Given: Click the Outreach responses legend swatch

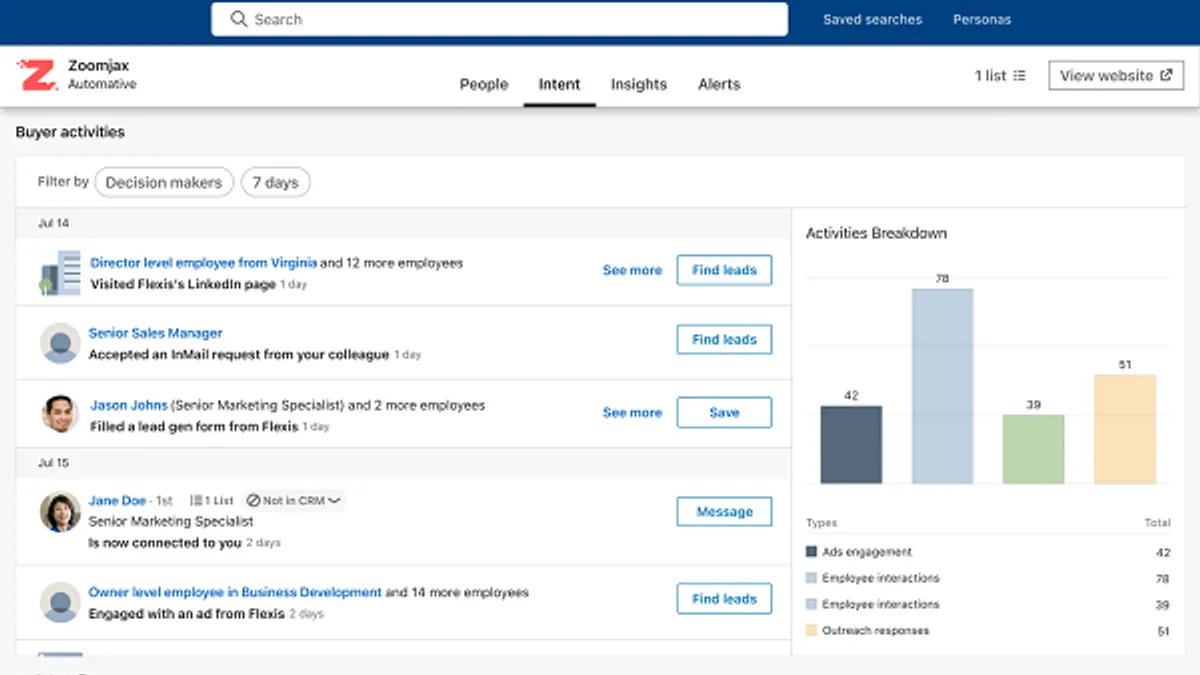Looking at the screenshot, I should (811, 631).
